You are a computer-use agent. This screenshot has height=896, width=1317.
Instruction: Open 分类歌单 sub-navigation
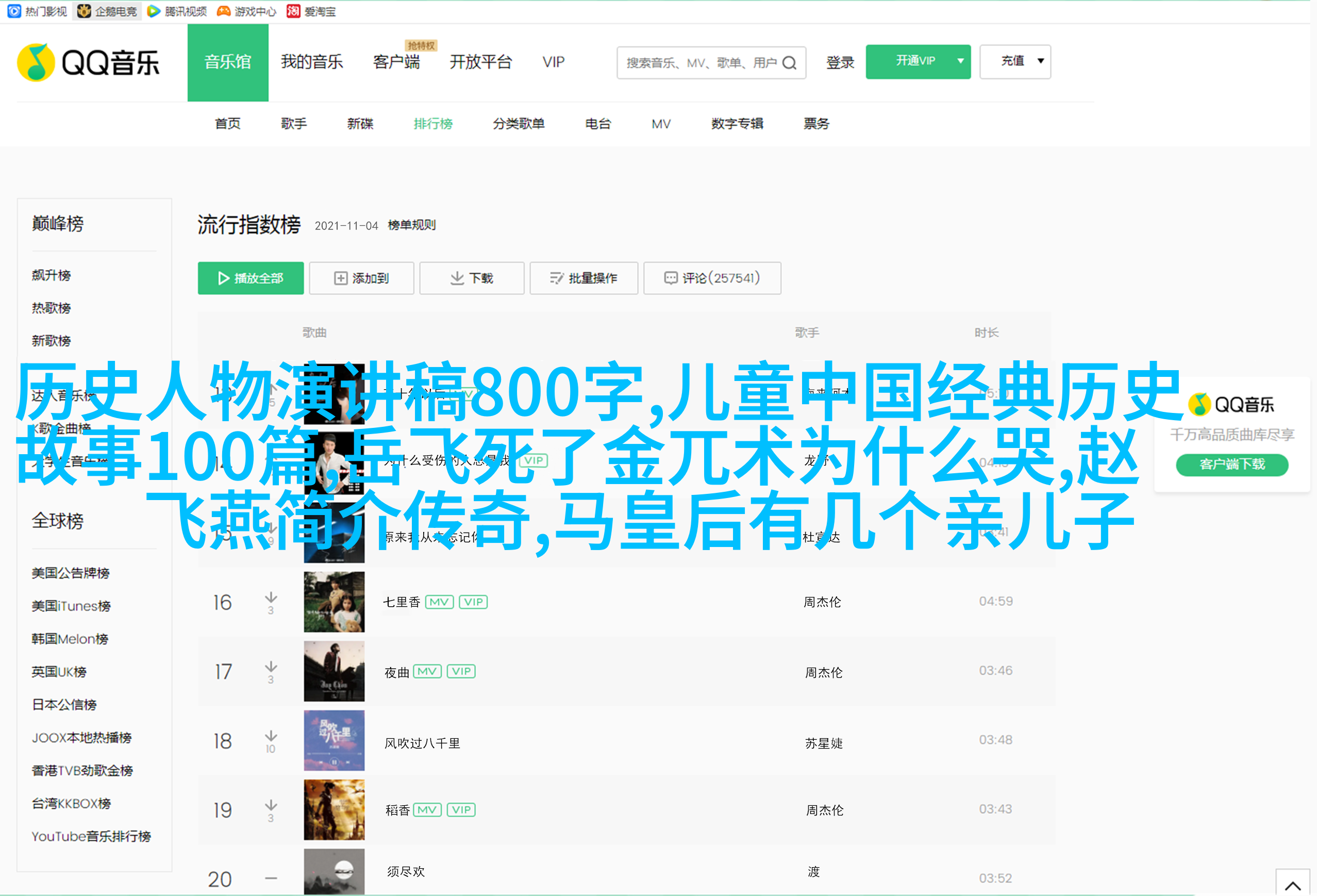[519, 124]
